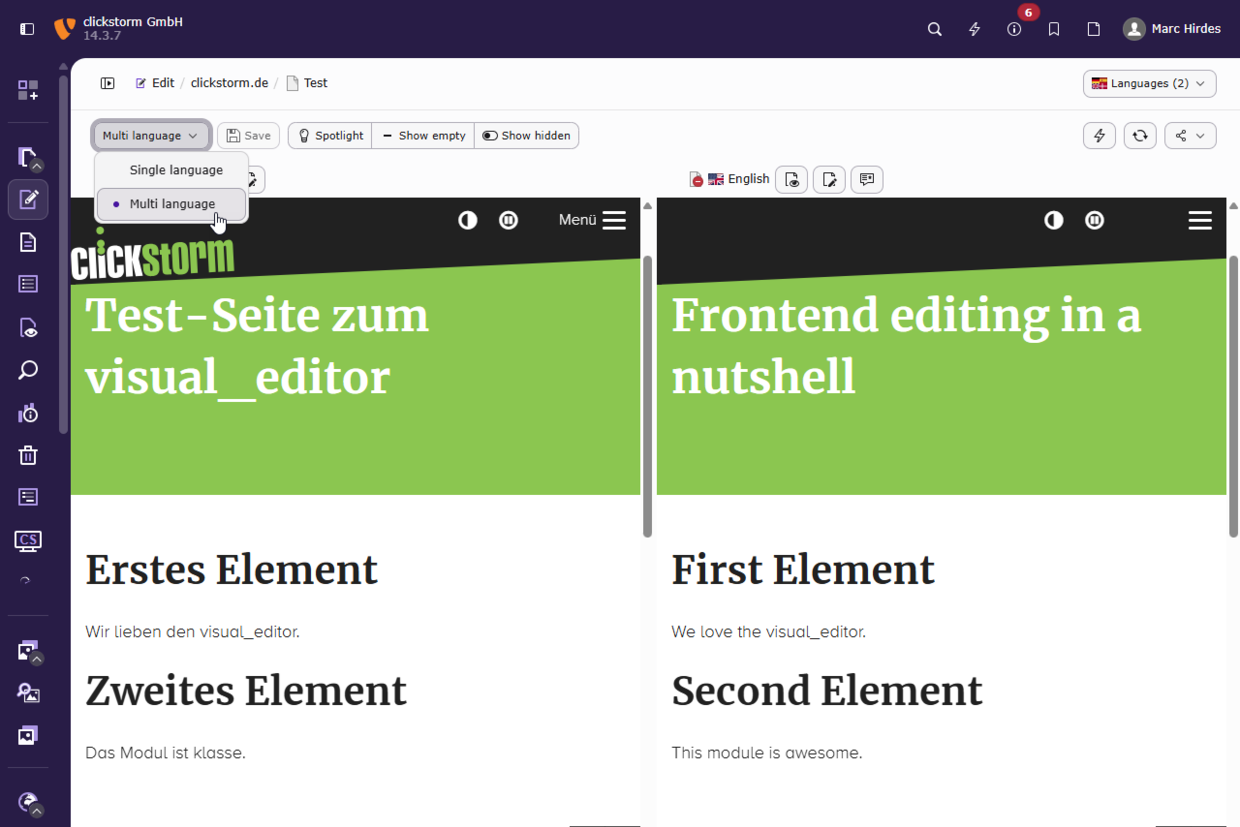
Task: Open the share dropdown button
Action: [x=1190, y=135]
